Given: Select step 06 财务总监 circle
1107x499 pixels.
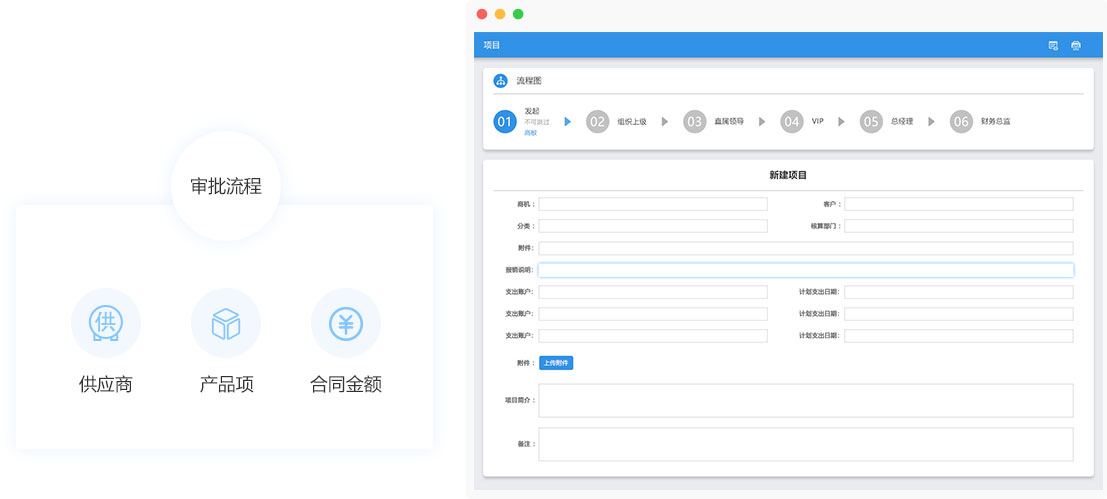Looking at the screenshot, I should pos(961,122).
